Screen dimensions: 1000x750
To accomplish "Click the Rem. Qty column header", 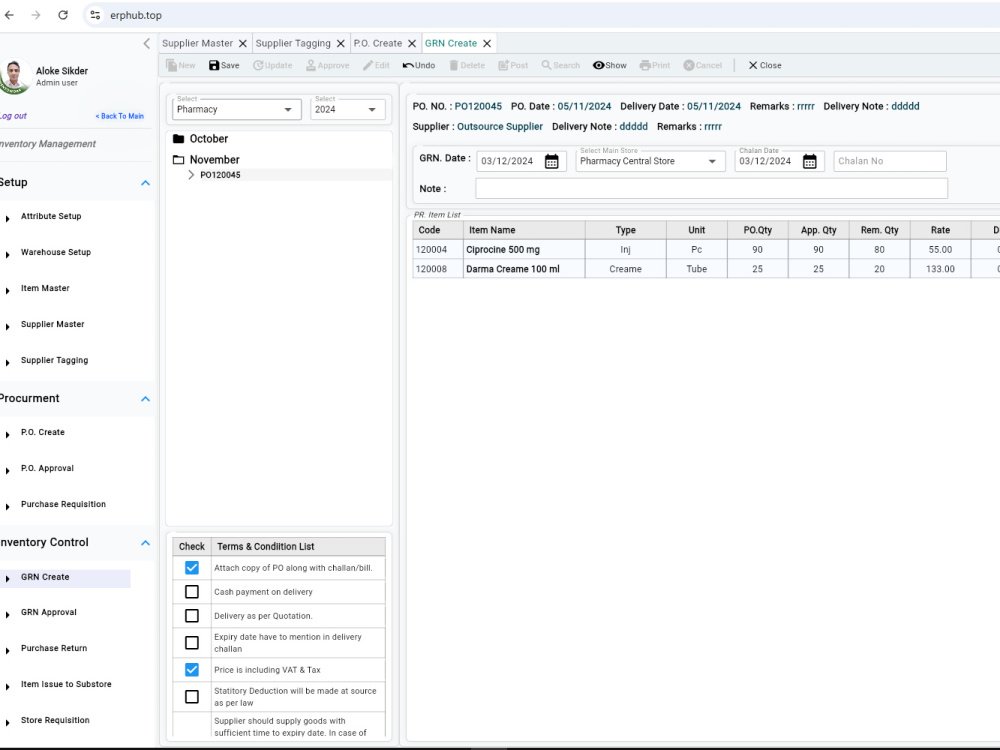I will coord(879,230).
